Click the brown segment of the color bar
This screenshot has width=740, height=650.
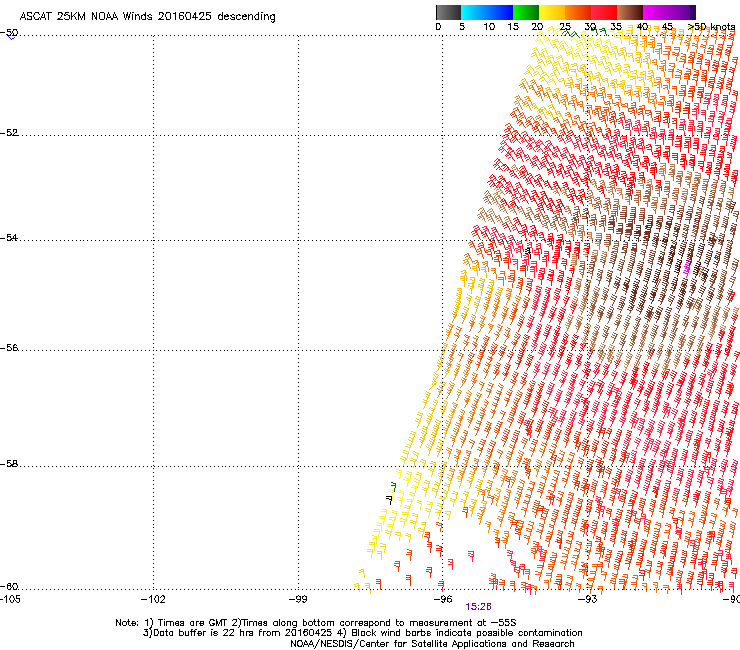(630, 12)
